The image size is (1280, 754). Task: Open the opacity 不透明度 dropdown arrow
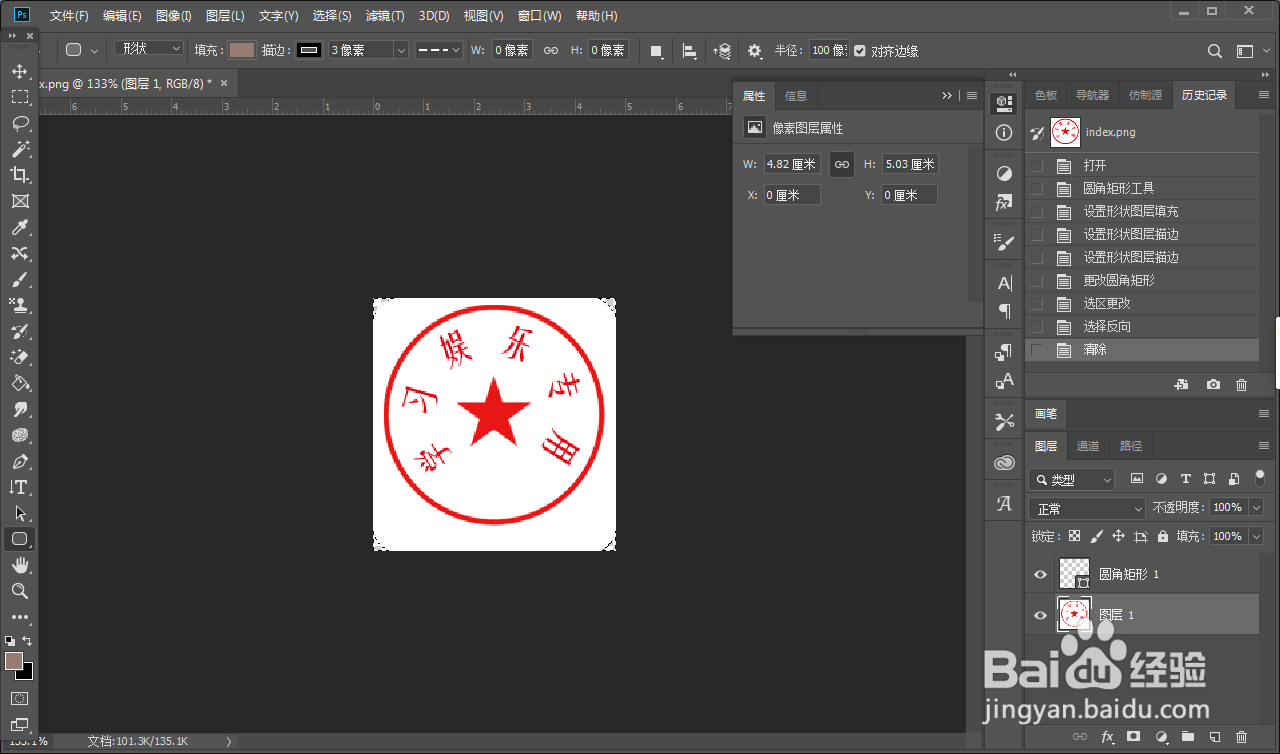pyautogui.click(x=1256, y=508)
